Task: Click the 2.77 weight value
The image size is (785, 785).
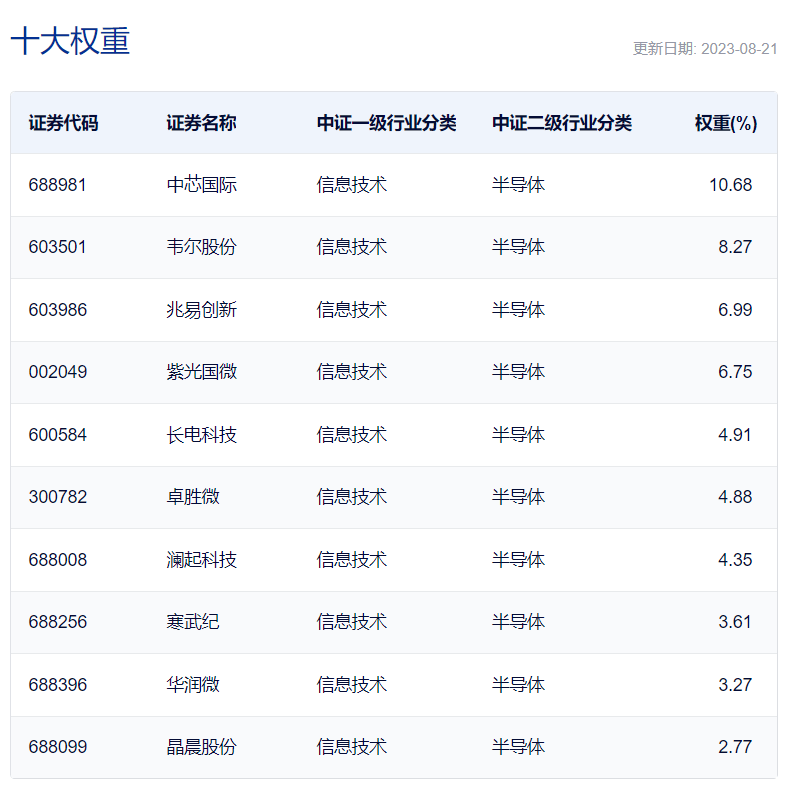Action: pyautogui.click(x=734, y=747)
